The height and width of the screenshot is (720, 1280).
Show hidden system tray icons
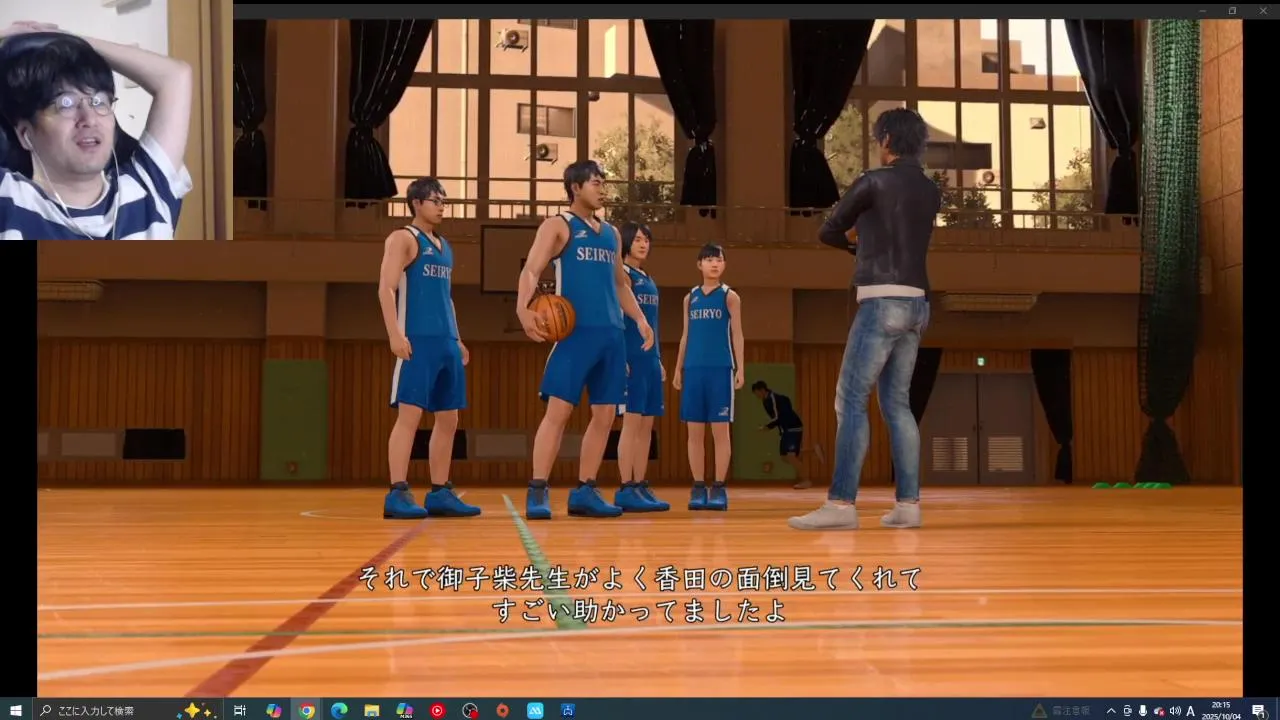[1111, 711]
